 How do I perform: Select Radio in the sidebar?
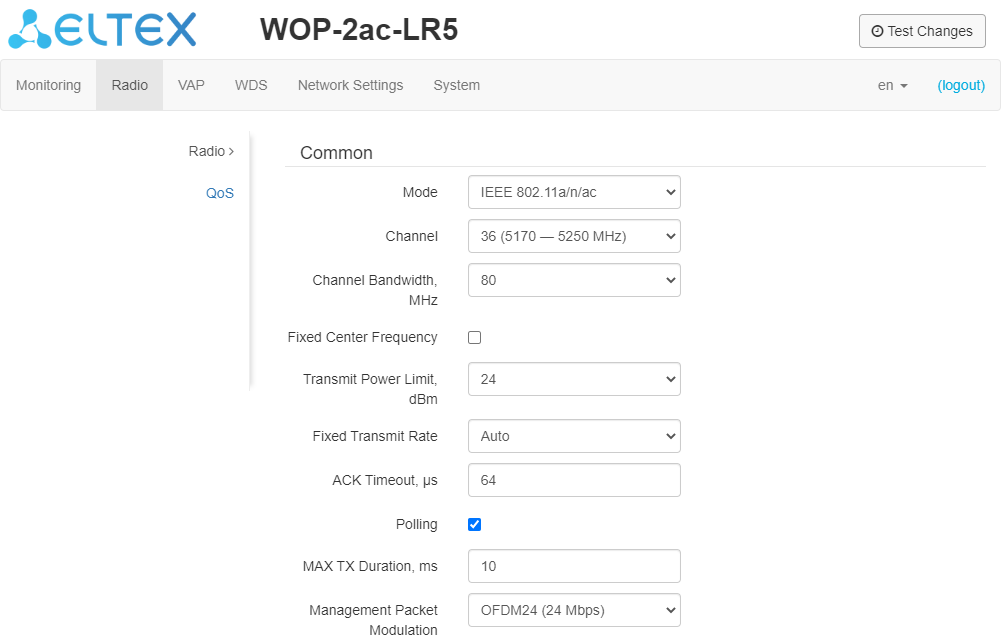click(x=210, y=151)
